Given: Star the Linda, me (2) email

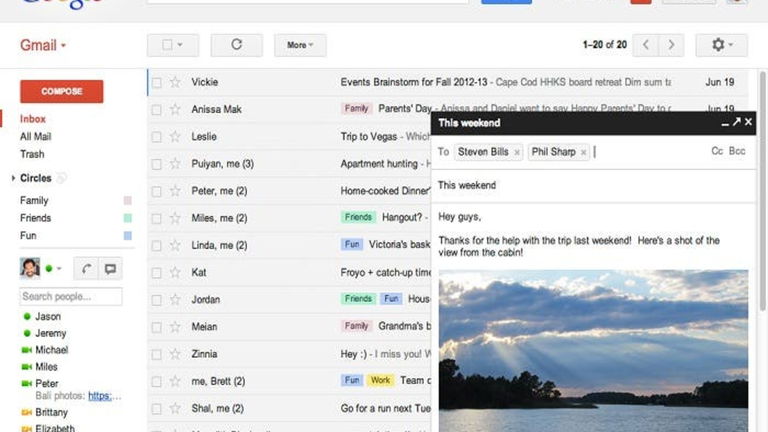Looking at the screenshot, I should pyautogui.click(x=175, y=245).
